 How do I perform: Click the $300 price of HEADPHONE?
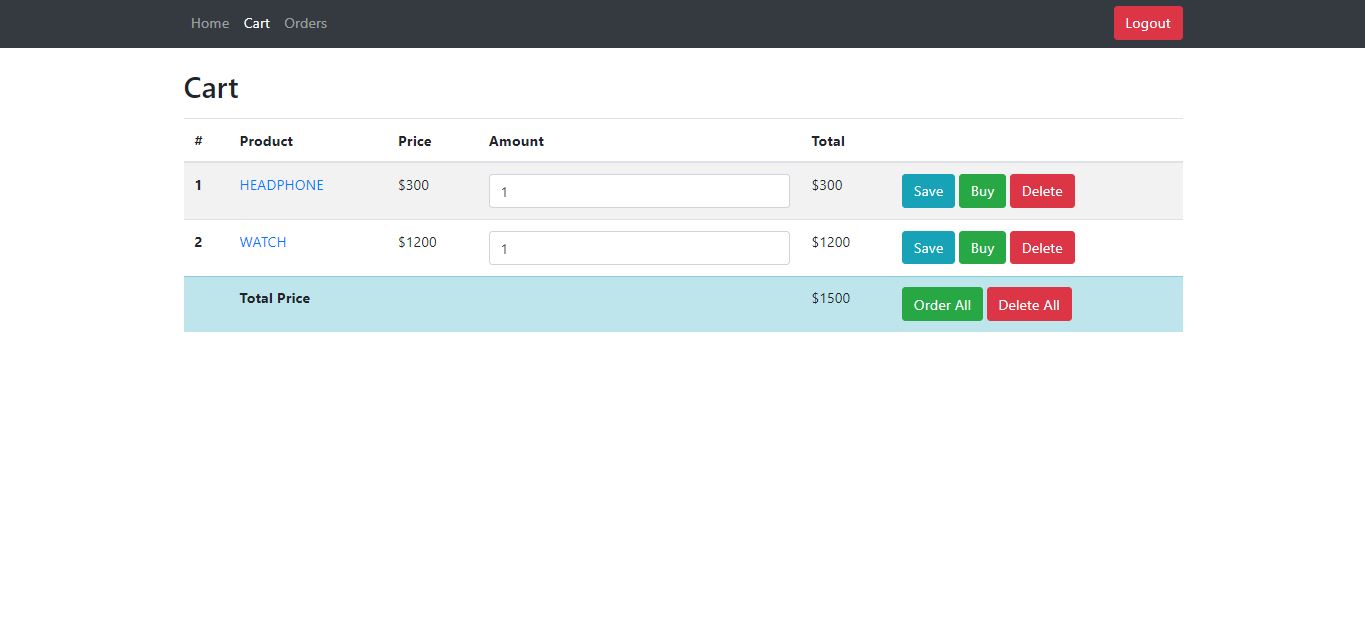click(413, 185)
